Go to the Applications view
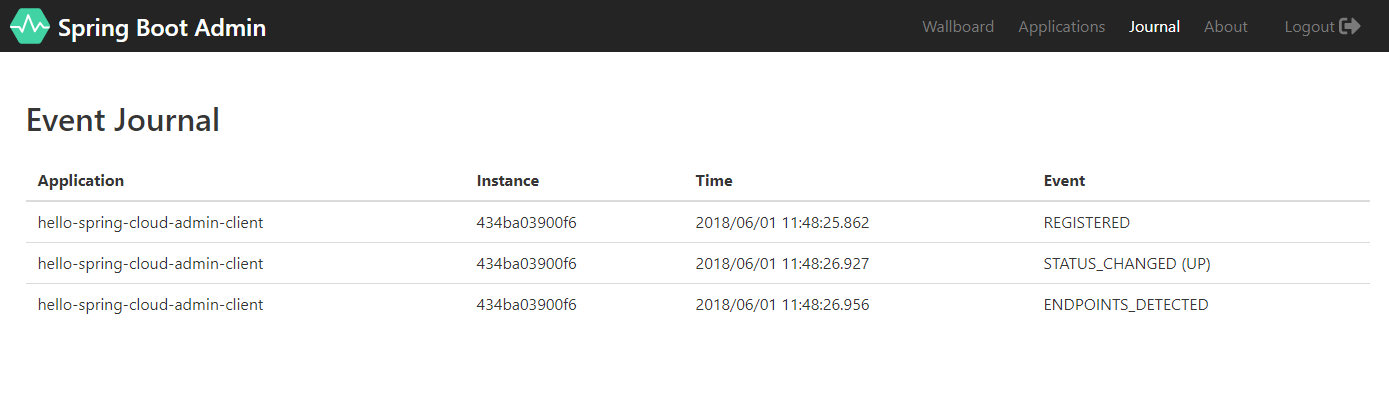Image resolution: width=1389 pixels, height=405 pixels. click(1061, 27)
